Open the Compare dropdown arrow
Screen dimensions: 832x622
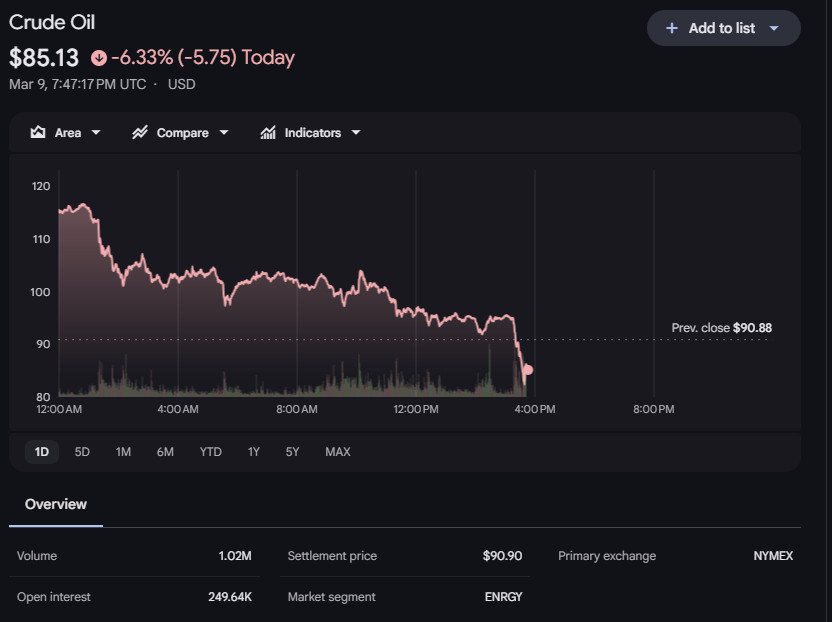coord(224,133)
